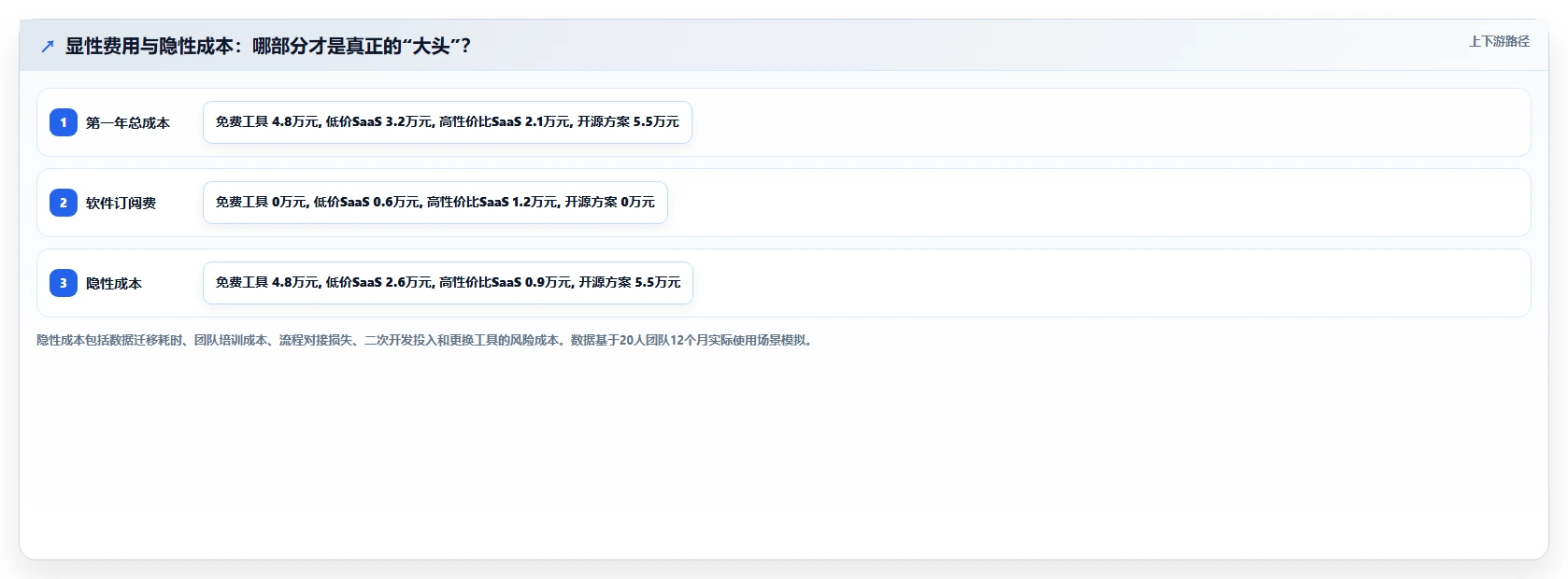Click the 第一年总成本 row label
Viewport: 1568px width, 579px height.
pyautogui.click(x=128, y=122)
